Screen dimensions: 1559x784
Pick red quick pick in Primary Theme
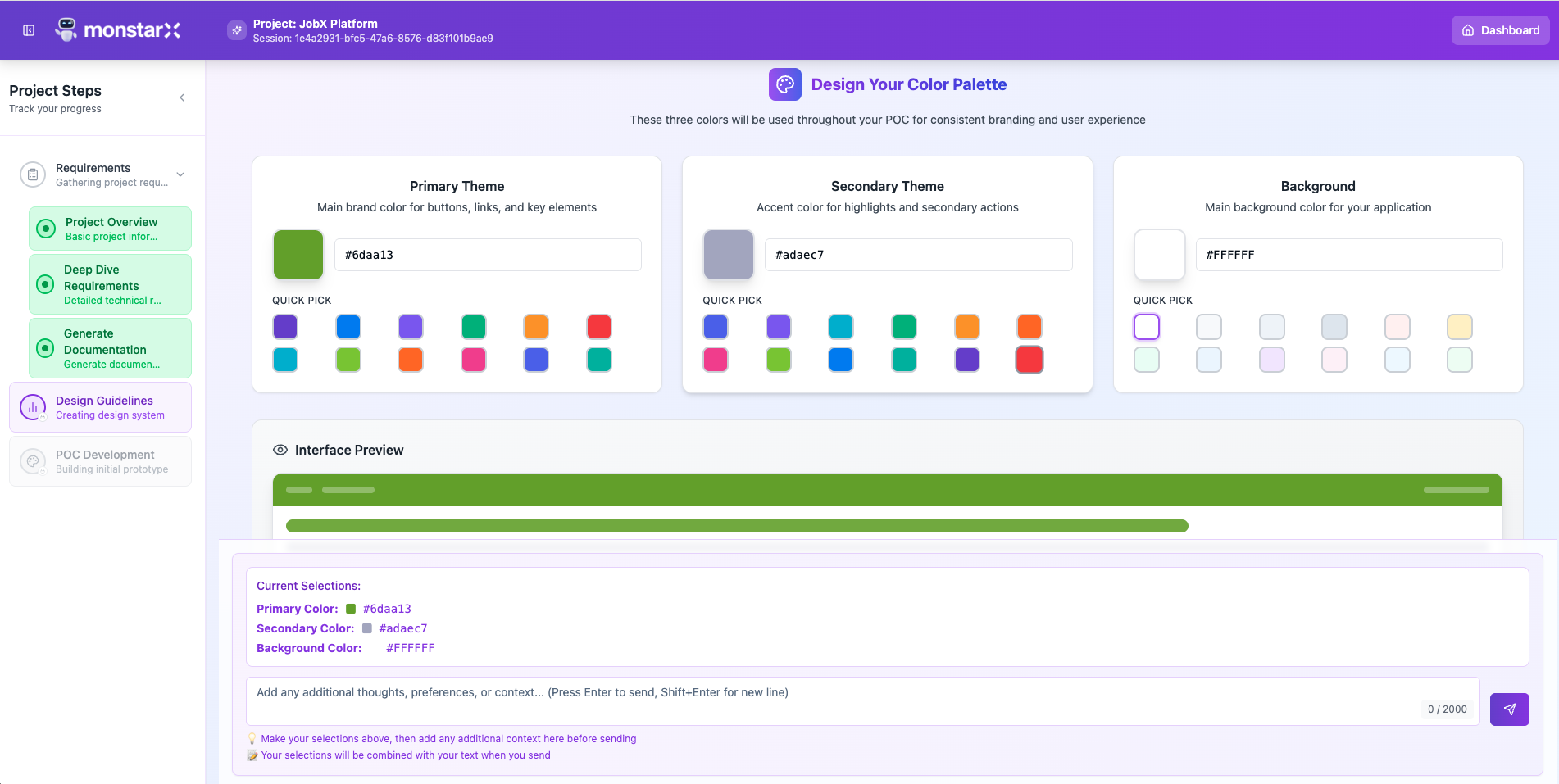pos(599,327)
